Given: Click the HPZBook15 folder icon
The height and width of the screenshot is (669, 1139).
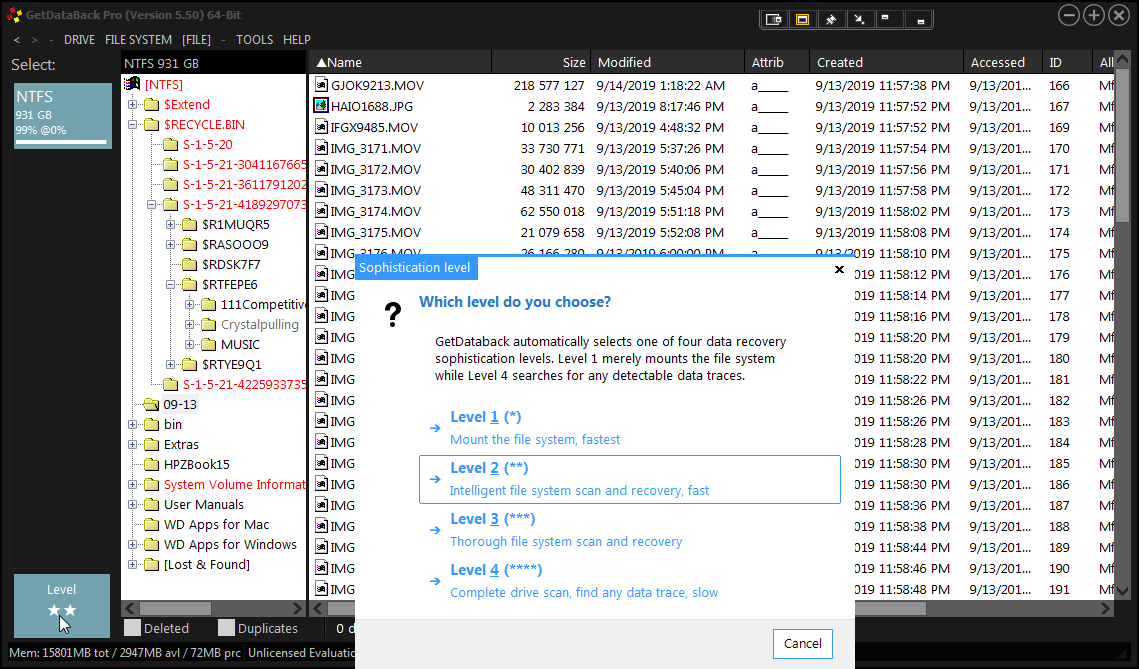Looking at the screenshot, I should coord(151,464).
